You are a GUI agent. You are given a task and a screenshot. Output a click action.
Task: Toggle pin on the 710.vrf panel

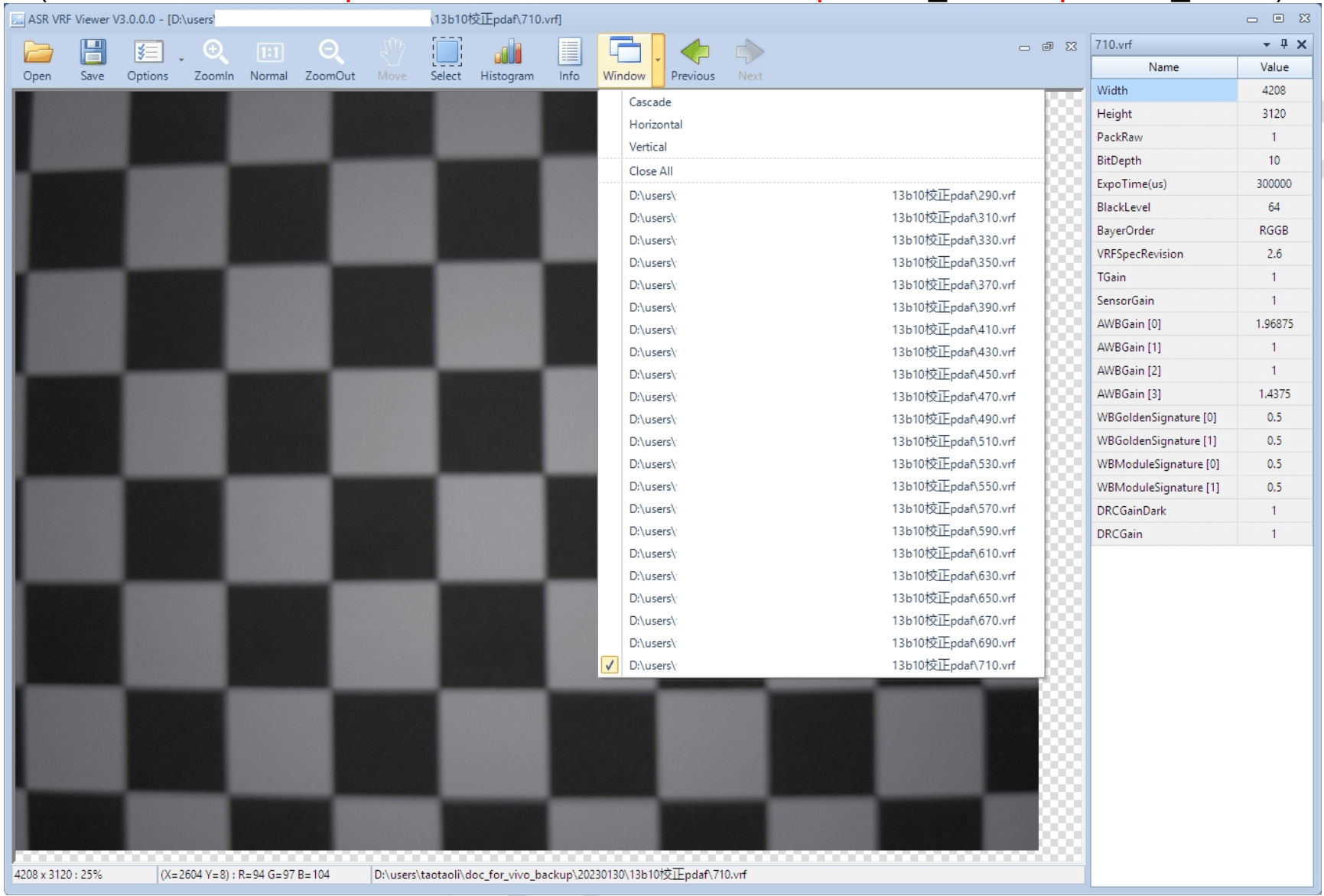[x=1284, y=44]
